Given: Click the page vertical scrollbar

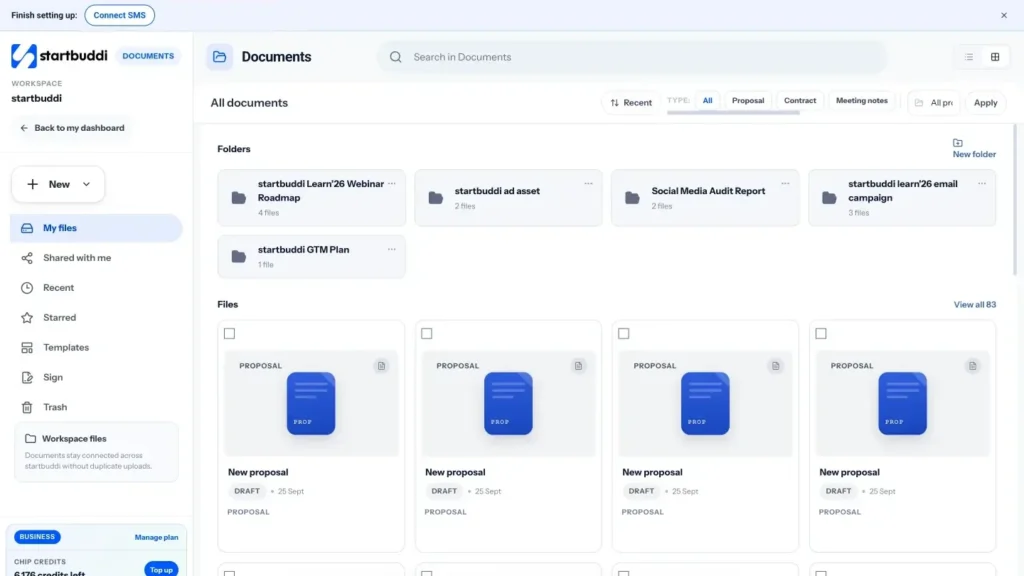Looking at the screenshot, I should pyautogui.click(x=1015, y=199).
